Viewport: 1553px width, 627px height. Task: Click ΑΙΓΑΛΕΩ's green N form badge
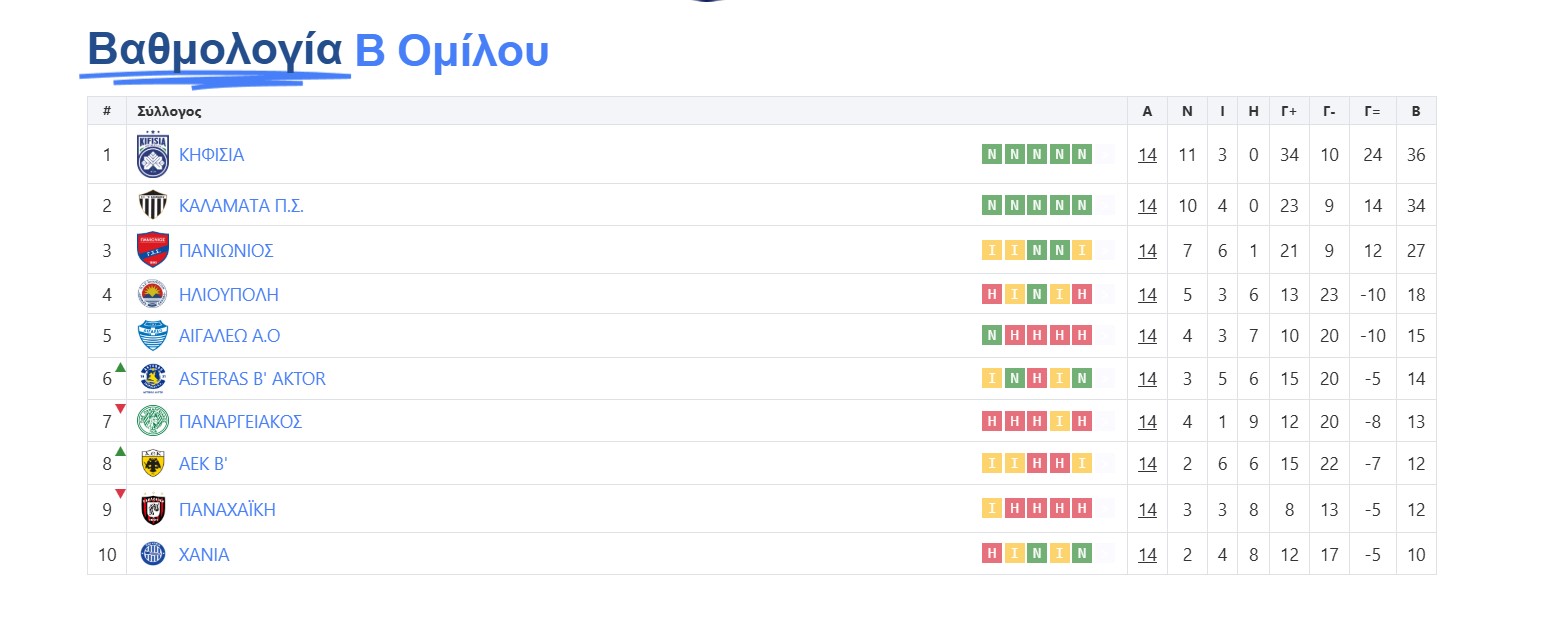coord(991,335)
